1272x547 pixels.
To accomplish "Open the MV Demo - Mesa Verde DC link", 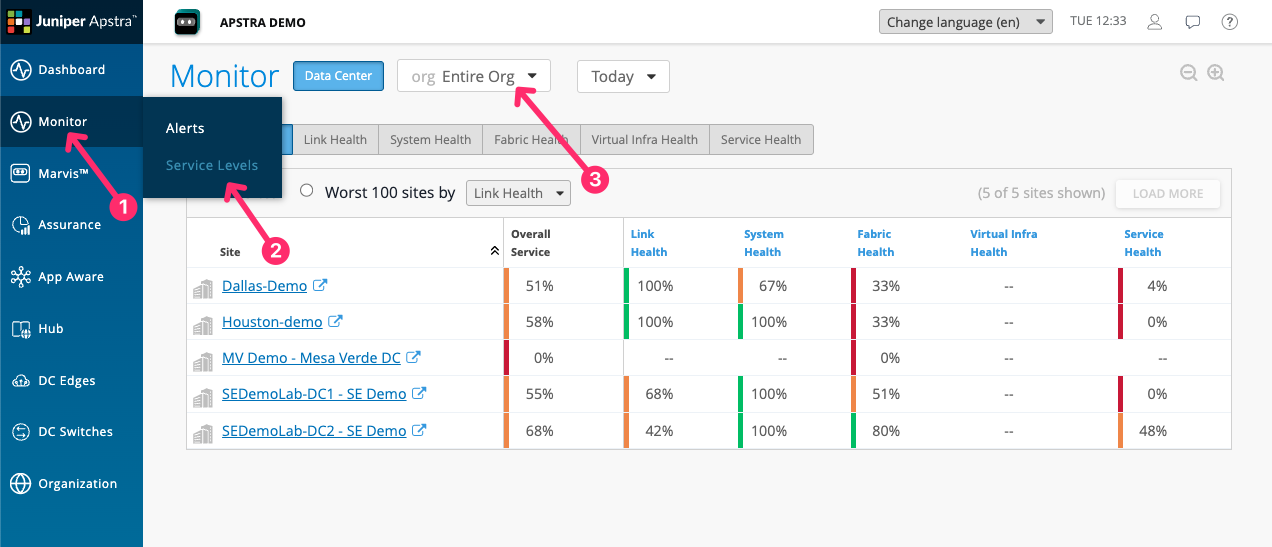I will point(311,358).
